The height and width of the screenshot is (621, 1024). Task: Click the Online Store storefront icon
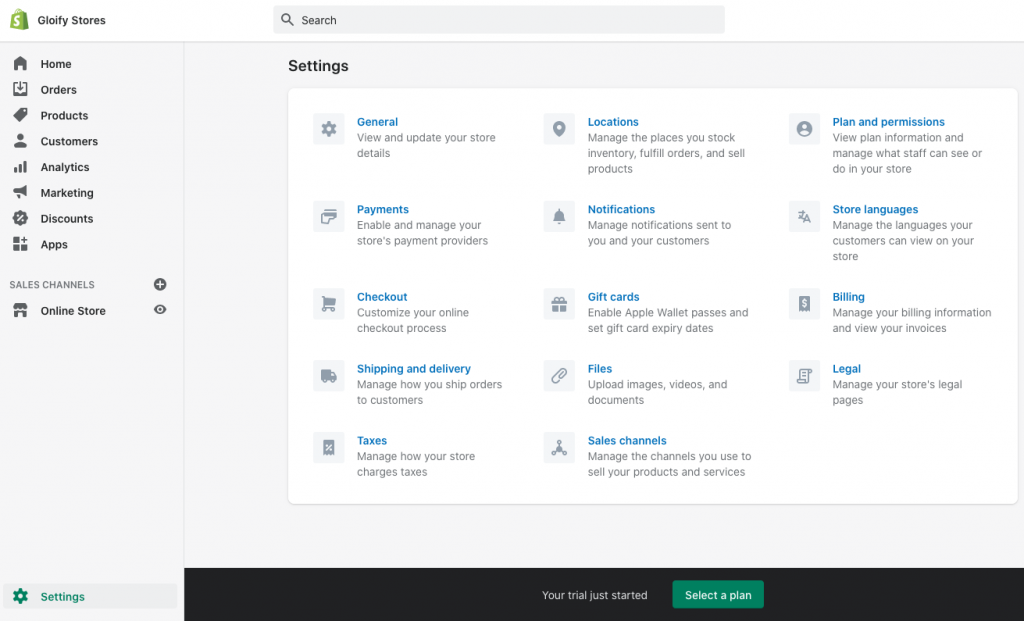(x=20, y=310)
